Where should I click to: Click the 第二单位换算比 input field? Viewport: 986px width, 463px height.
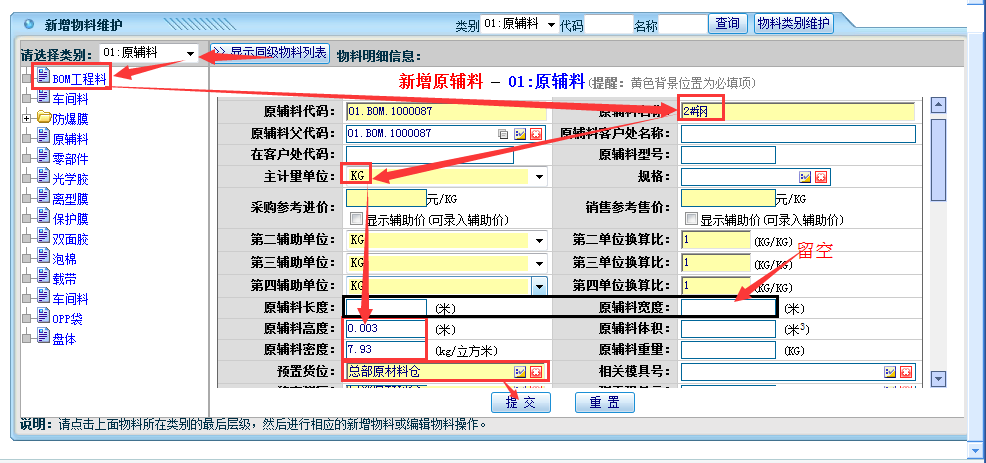716,240
